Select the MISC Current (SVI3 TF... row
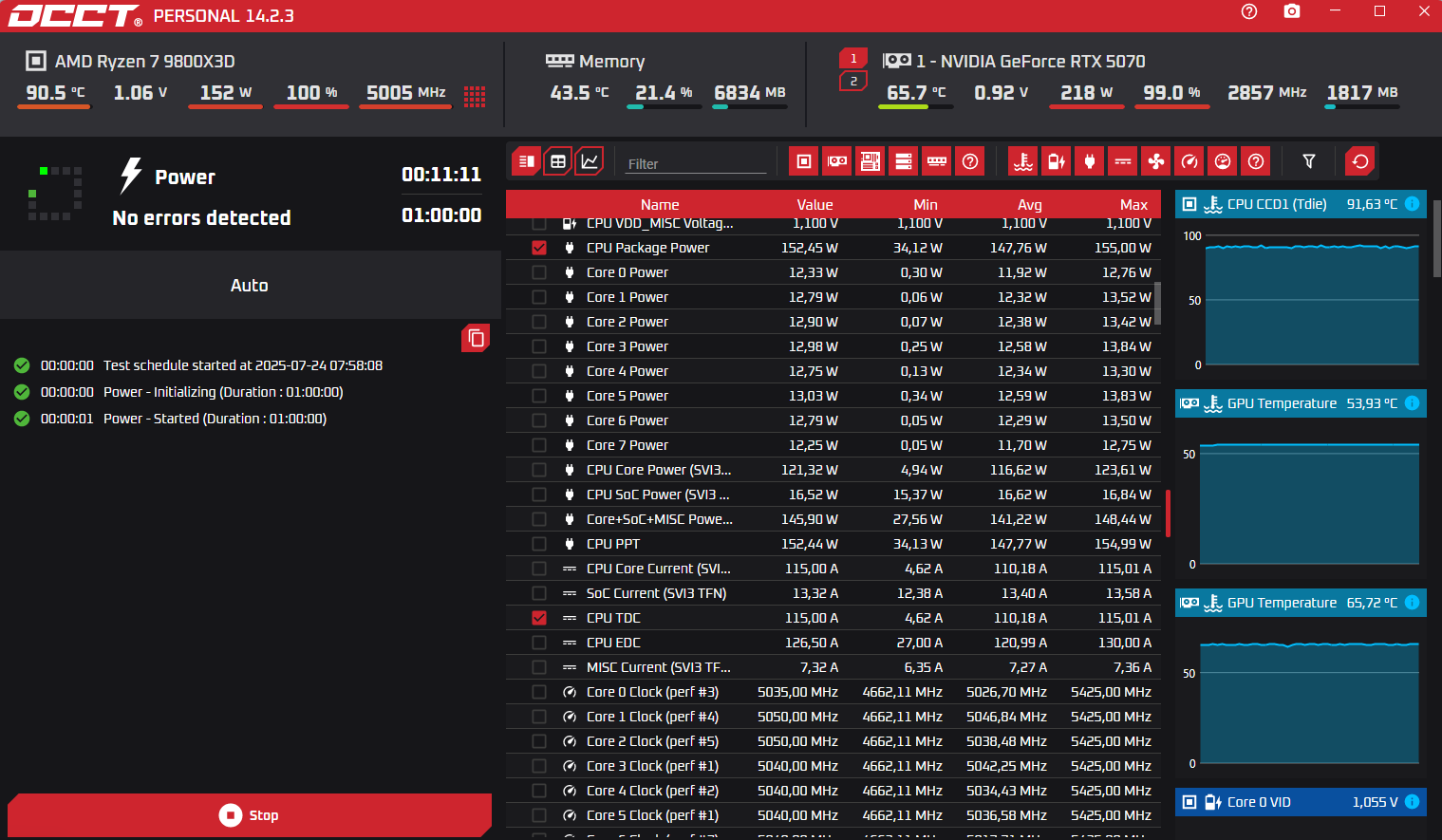The width and height of the screenshot is (1442, 840). coord(833,667)
